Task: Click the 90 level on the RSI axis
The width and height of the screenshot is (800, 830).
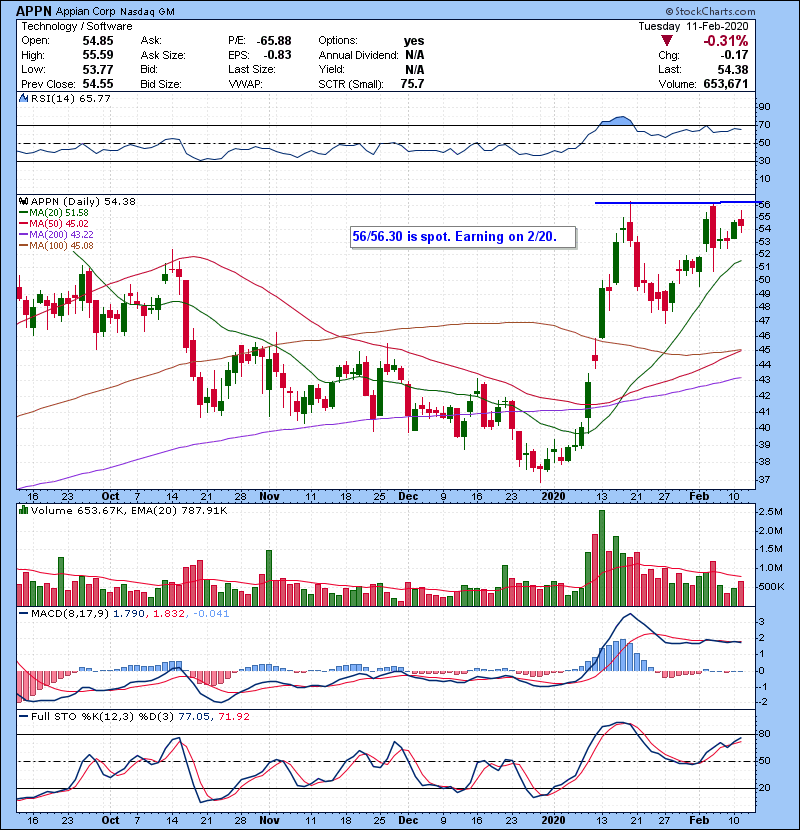Action: 765,107
